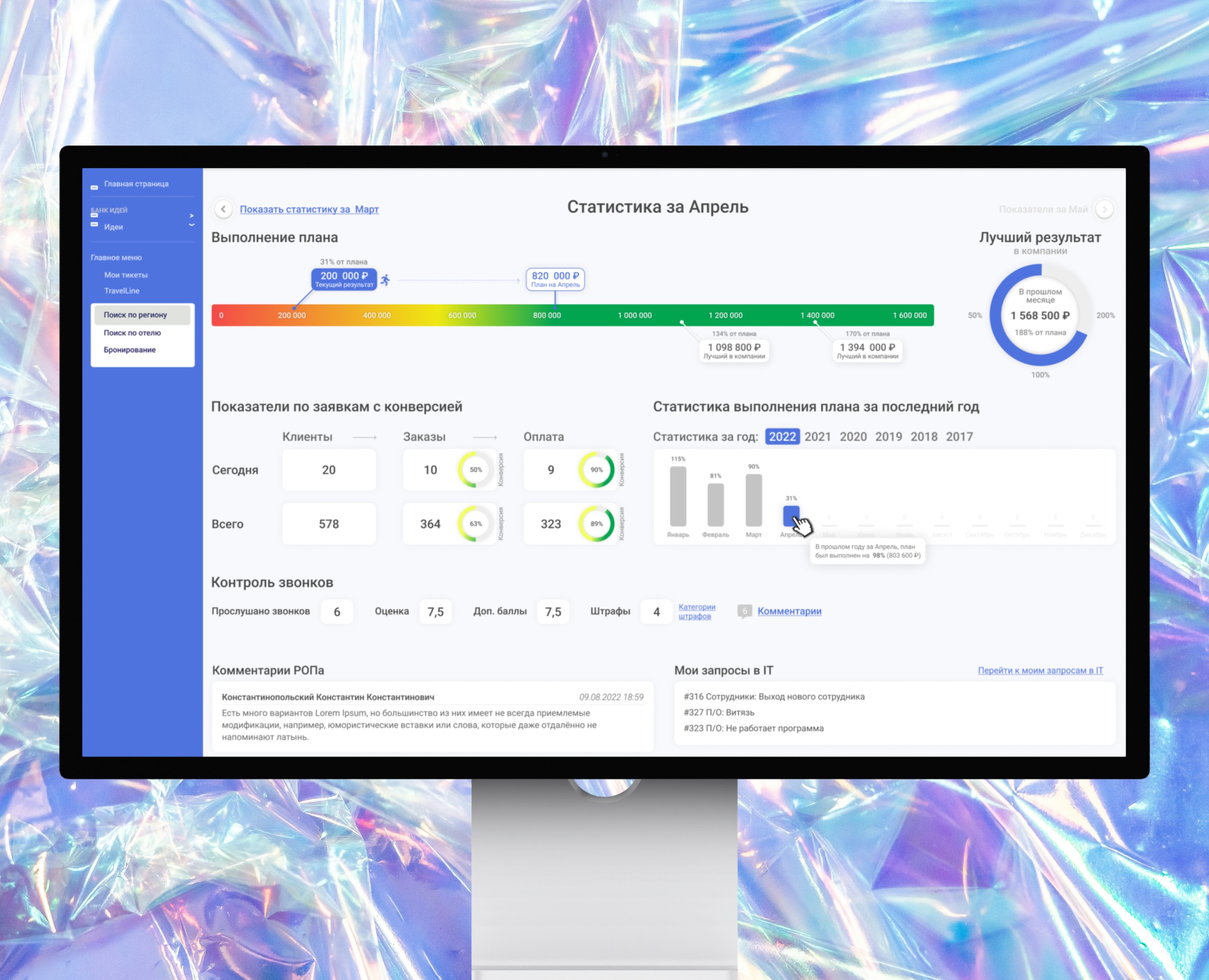Select Бронирование in the sidebar submenu
The height and width of the screenshot is (980, 1209).
[x=129, y=349]
